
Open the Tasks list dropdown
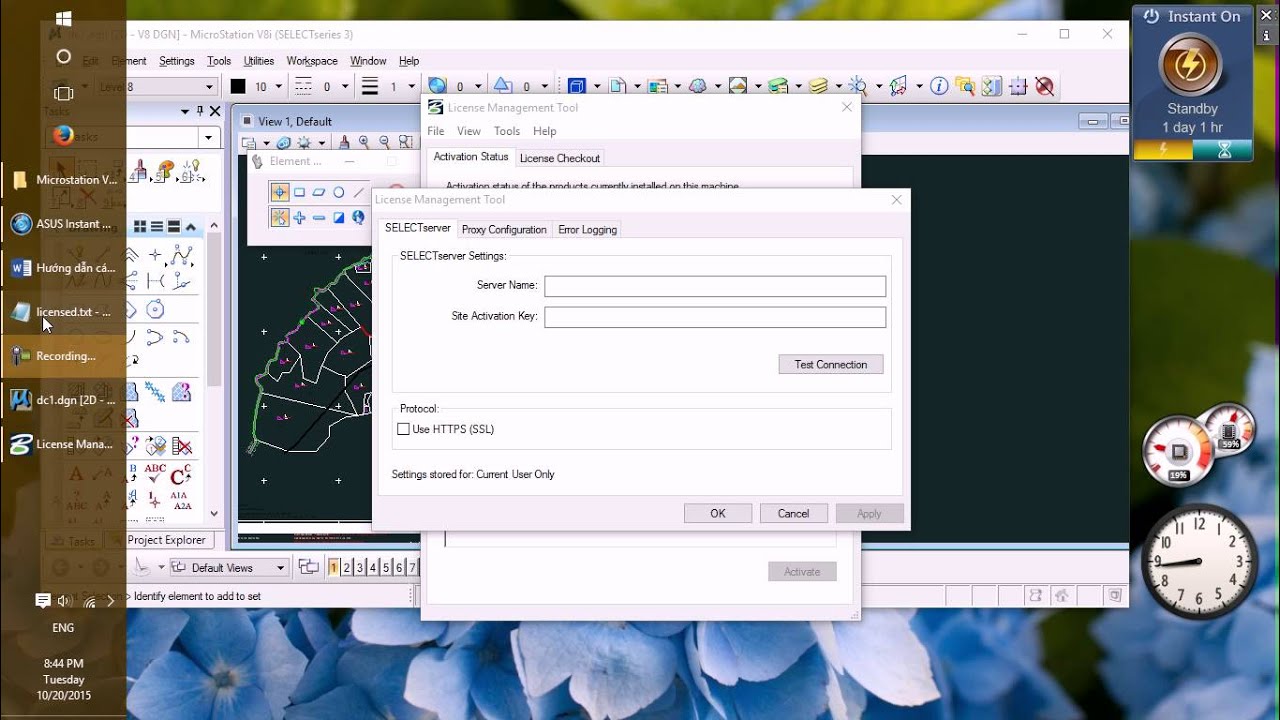[x=209, y=137]
